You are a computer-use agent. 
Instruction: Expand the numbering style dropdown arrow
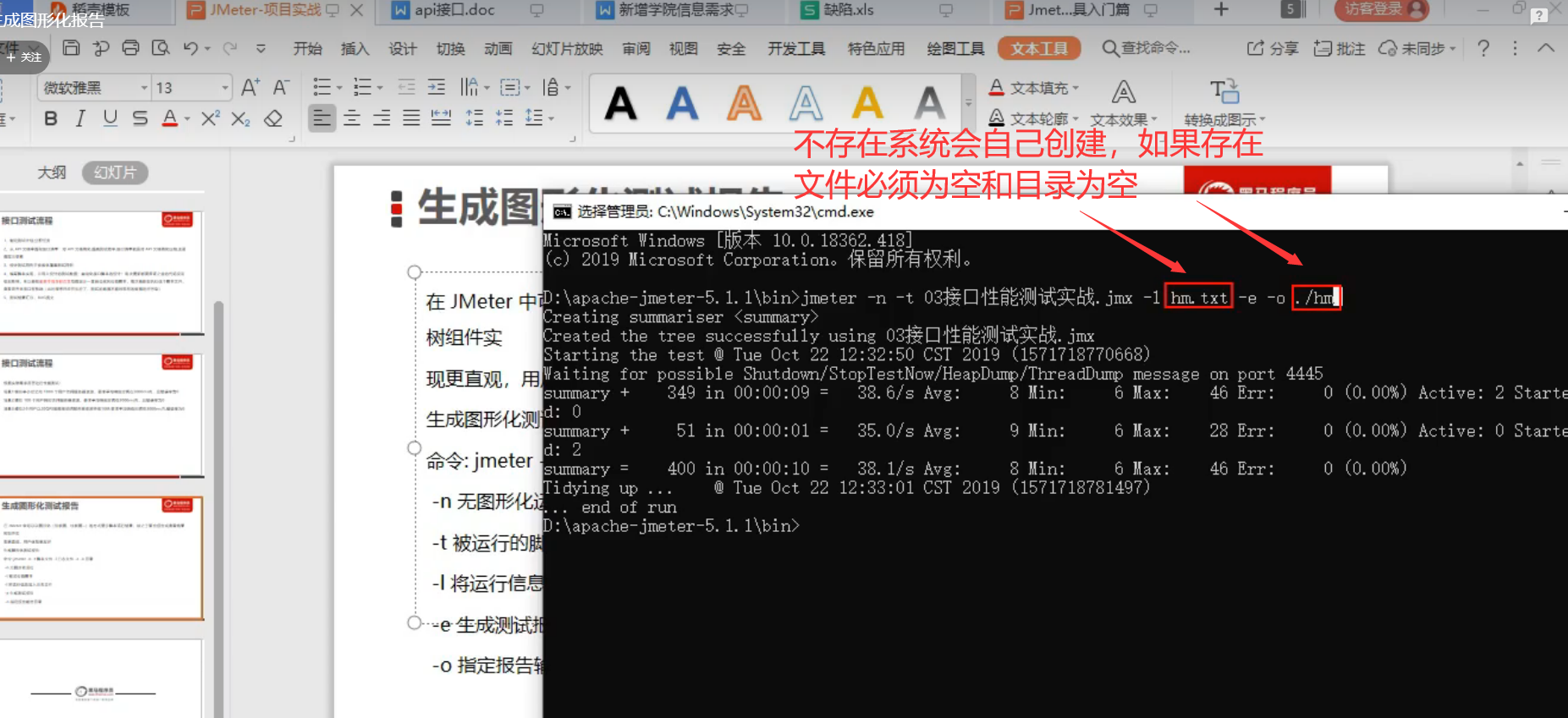pyautogui.click(x=380, y=88)
